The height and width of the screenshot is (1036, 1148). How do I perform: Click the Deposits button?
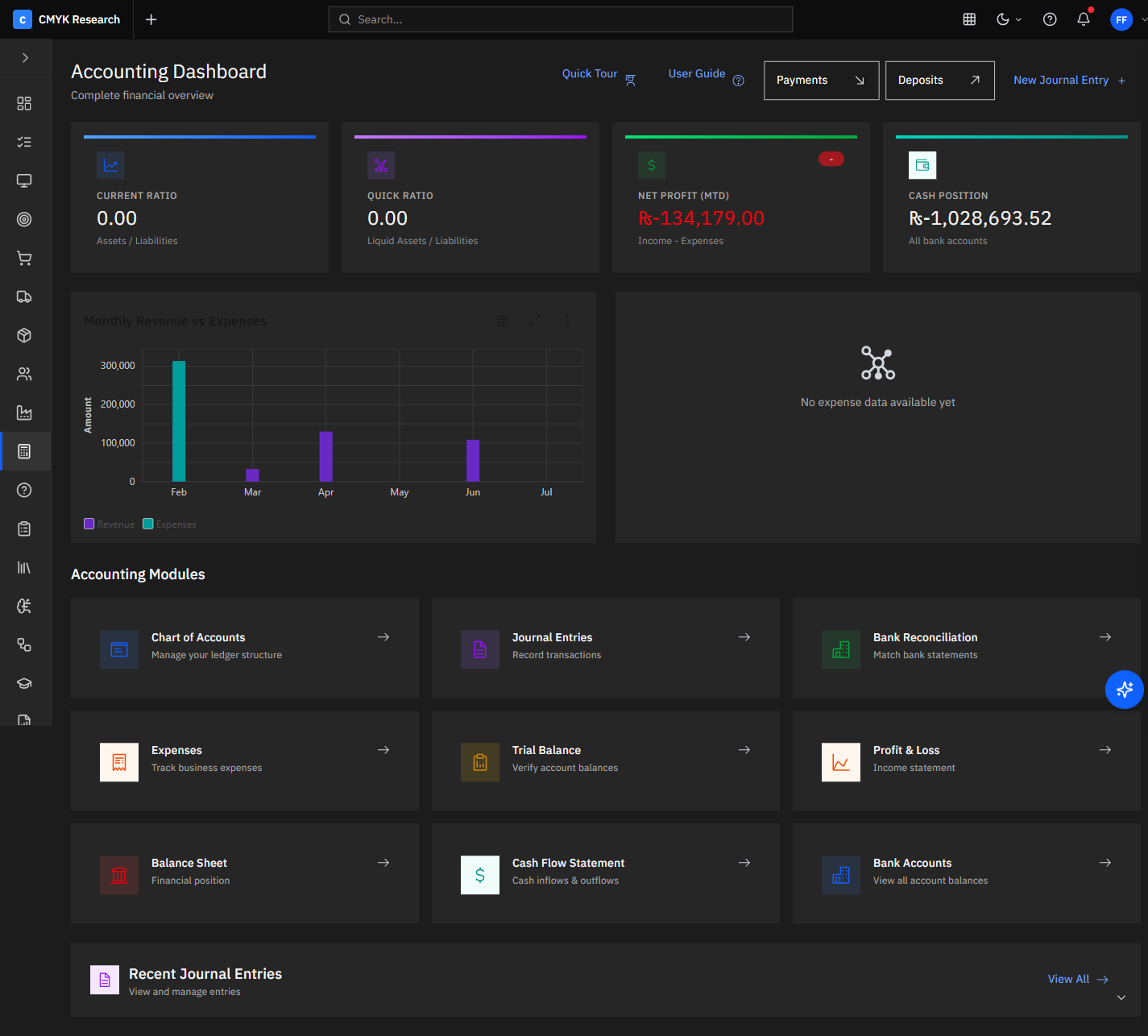point(939,81)
